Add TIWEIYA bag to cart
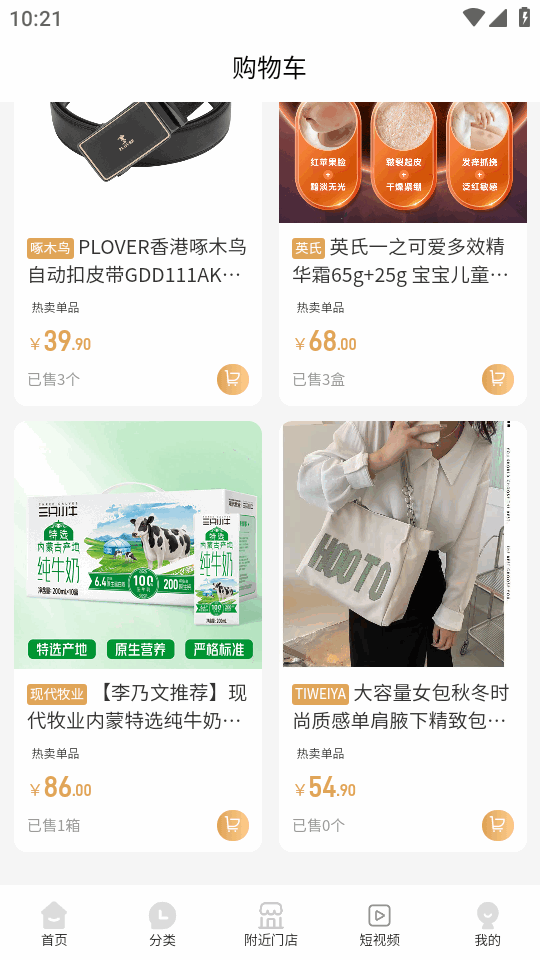 click(x=498, y=825)
